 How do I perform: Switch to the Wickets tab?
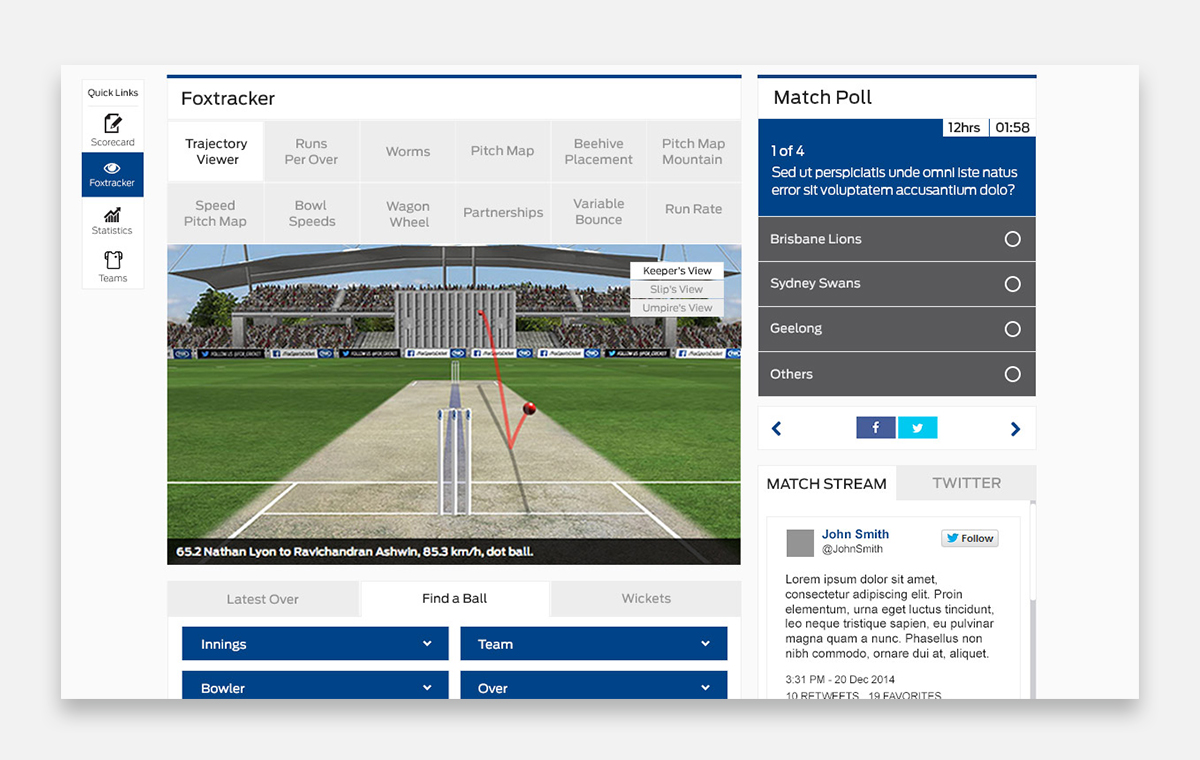[646, 599]
